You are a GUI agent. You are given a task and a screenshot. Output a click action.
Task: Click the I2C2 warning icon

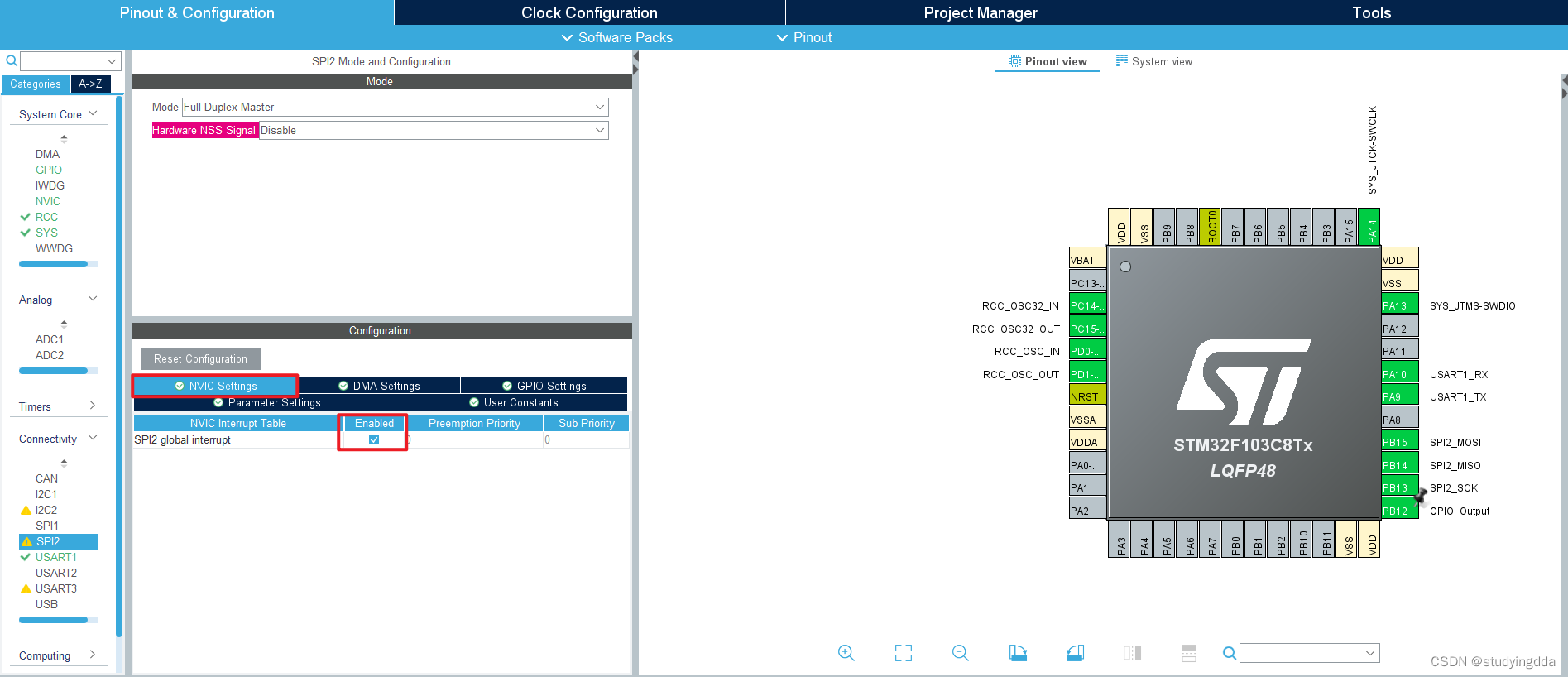pos(26,511)
